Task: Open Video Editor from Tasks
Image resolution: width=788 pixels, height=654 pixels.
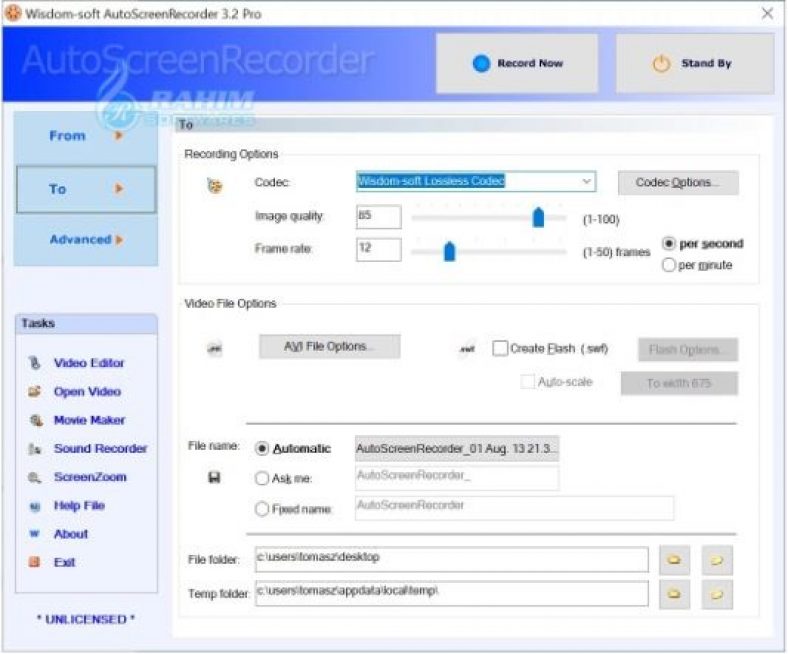Action: pyautogui.click(x=89, y=363)
